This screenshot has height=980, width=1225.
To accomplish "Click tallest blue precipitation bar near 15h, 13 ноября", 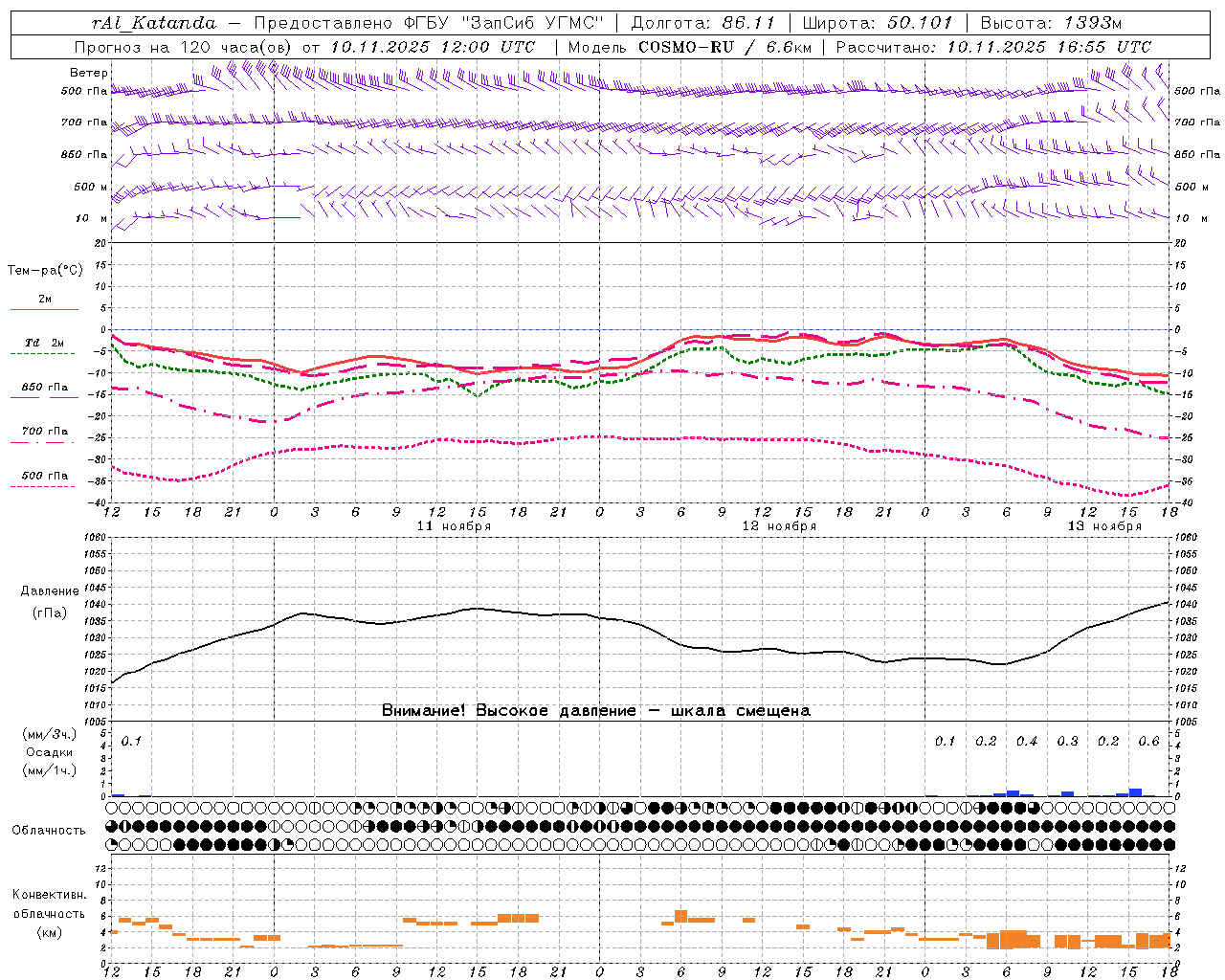I will coord(1135,792).
